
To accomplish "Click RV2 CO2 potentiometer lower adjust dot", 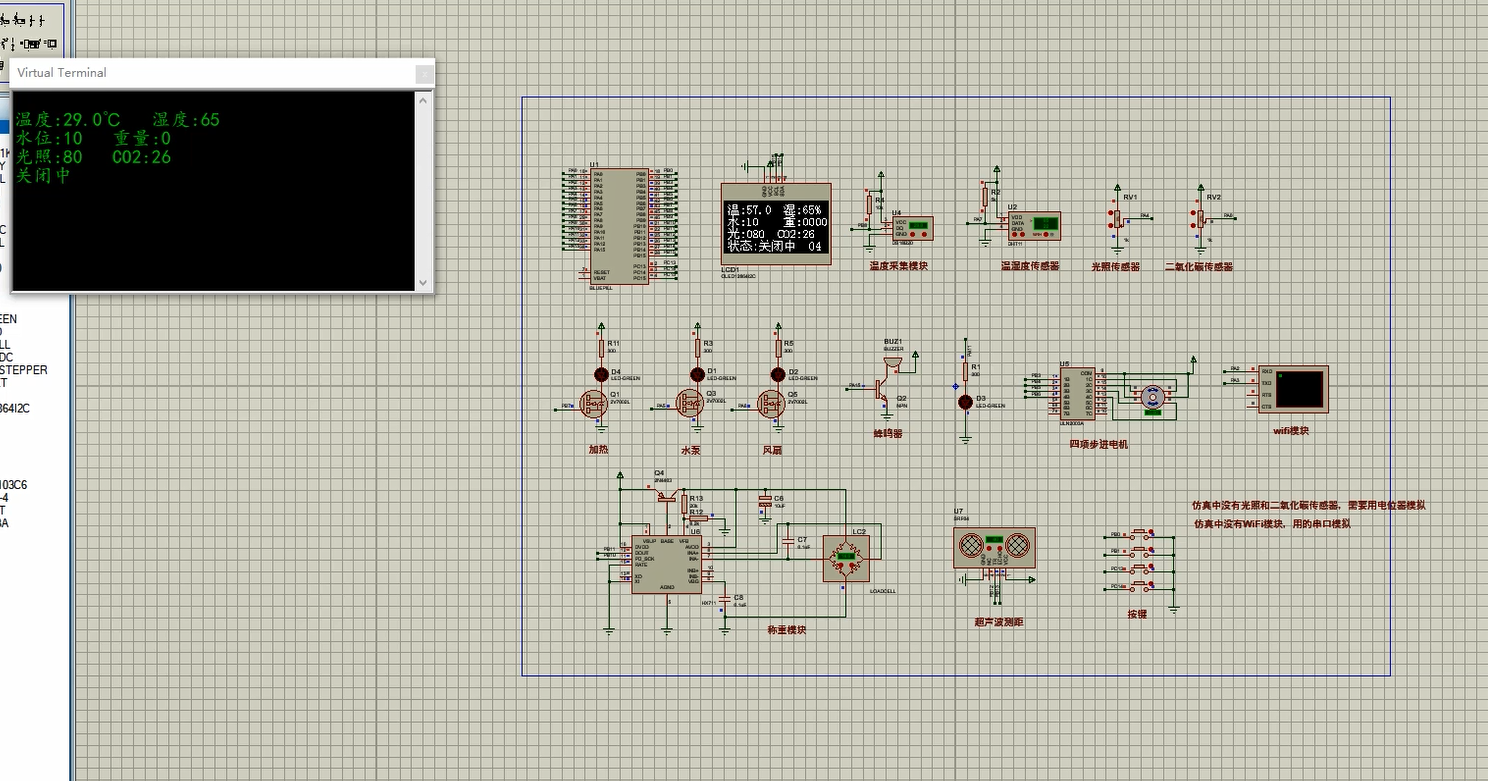I will 1192,227.
